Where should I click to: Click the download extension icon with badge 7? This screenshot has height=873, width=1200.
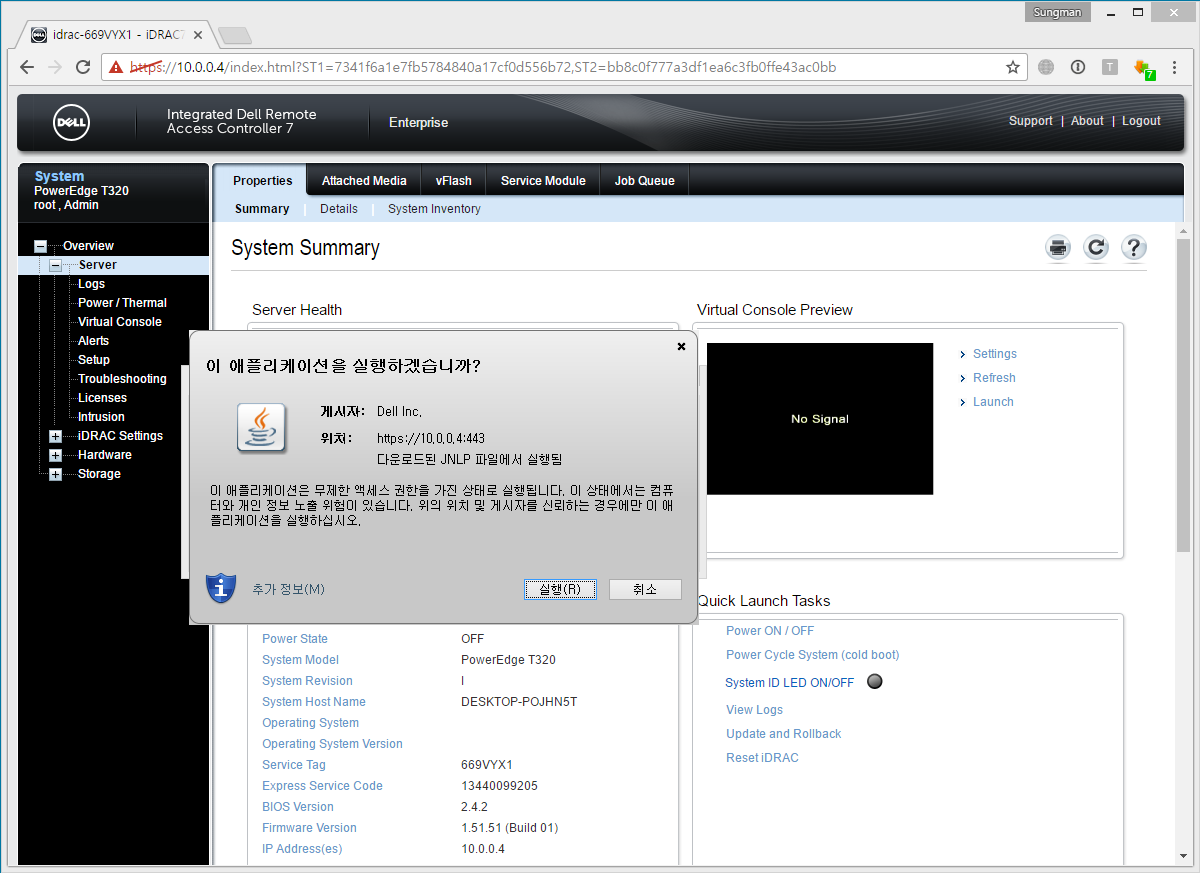coord(1144,68)
